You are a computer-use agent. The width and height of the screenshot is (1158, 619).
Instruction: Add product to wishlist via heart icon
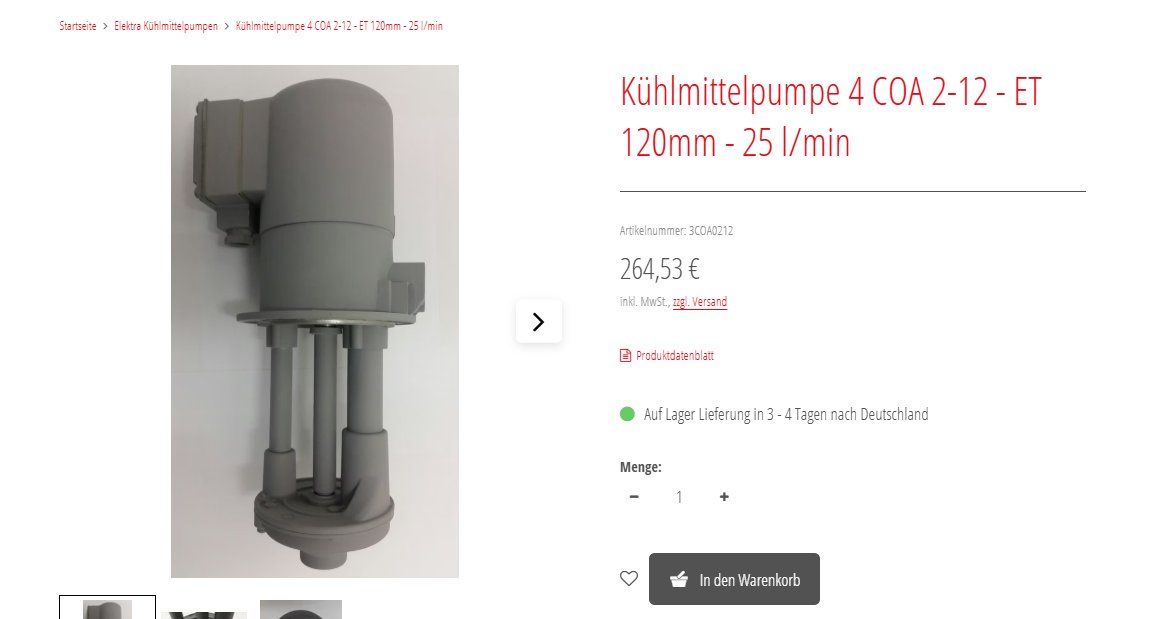pos(628,578)
